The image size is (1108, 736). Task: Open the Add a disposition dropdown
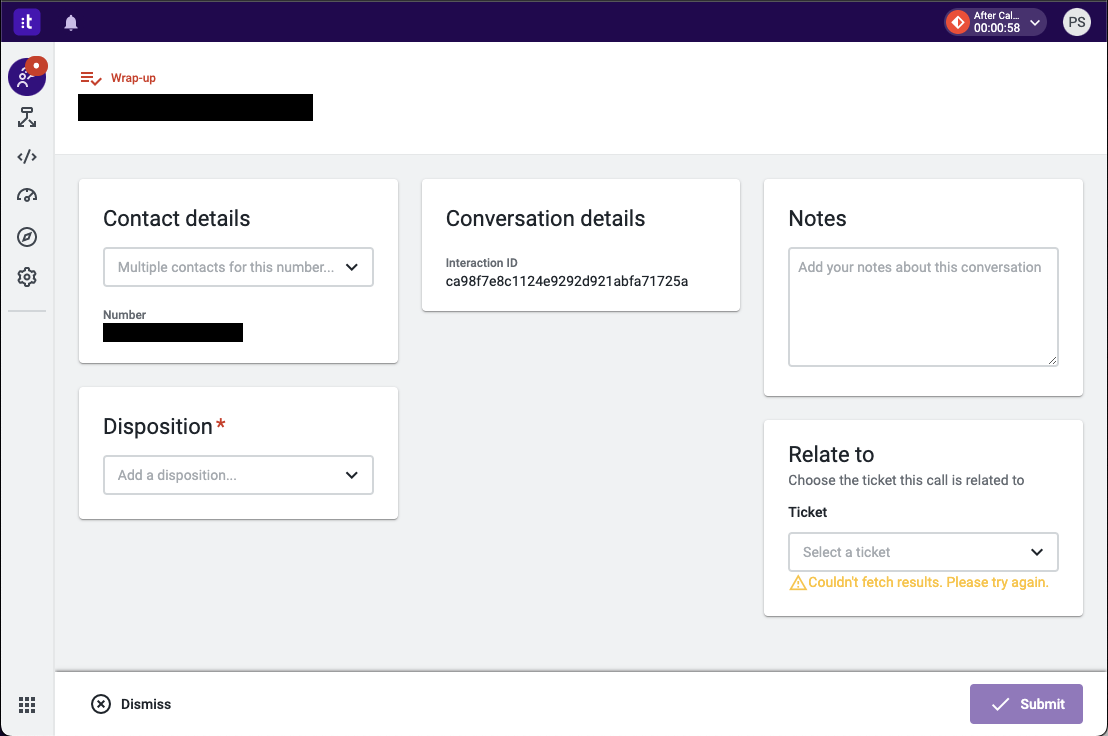(238, 475)
